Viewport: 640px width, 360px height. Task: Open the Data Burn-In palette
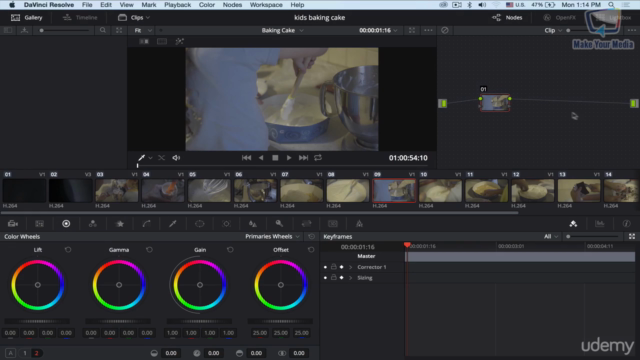pyautogui.click(x=359, y=224)
